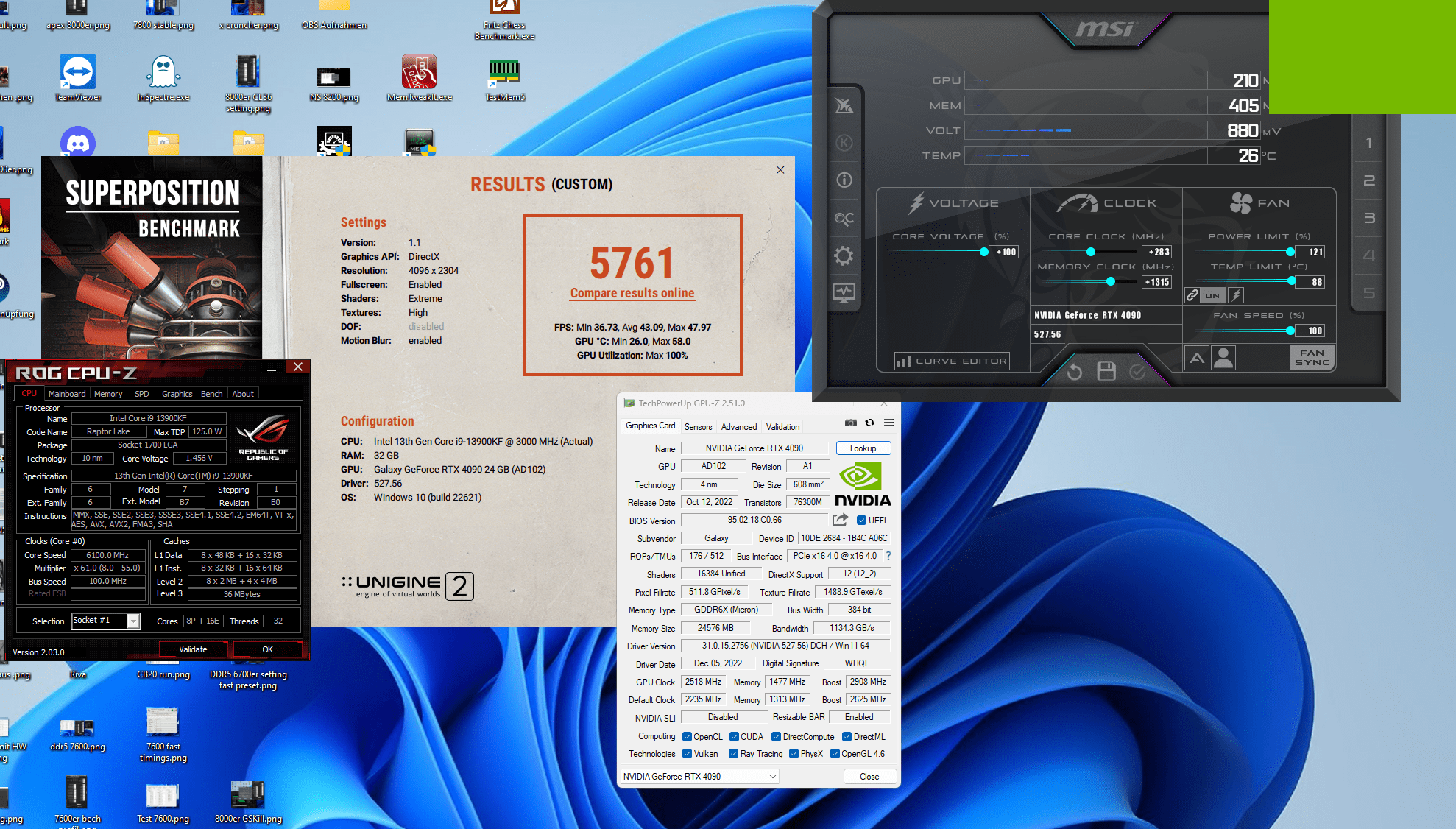This screenshot has width=1456, height=829.
Task: Click the Validate button in CPU-Z
Action: click(x=194, y=649)
